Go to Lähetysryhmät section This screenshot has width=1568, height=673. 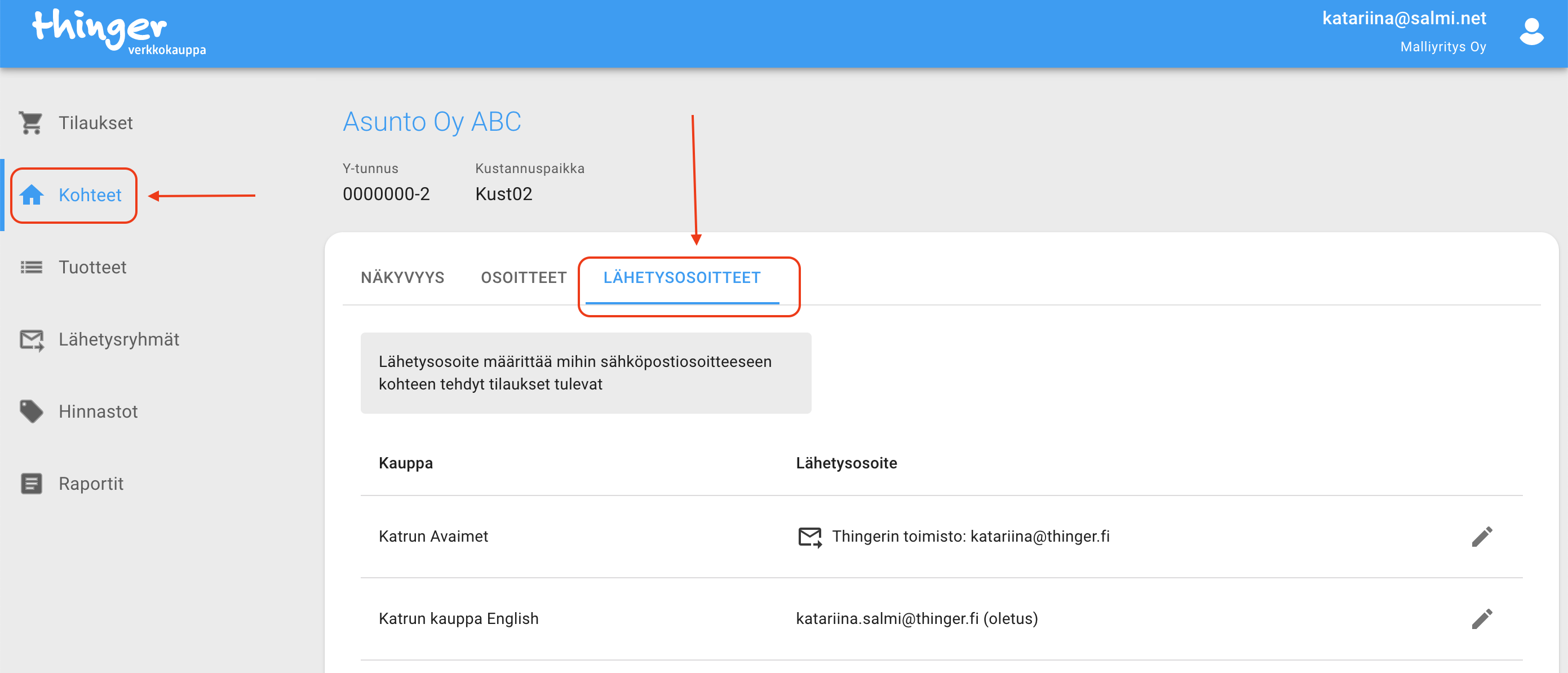(119, 339)
